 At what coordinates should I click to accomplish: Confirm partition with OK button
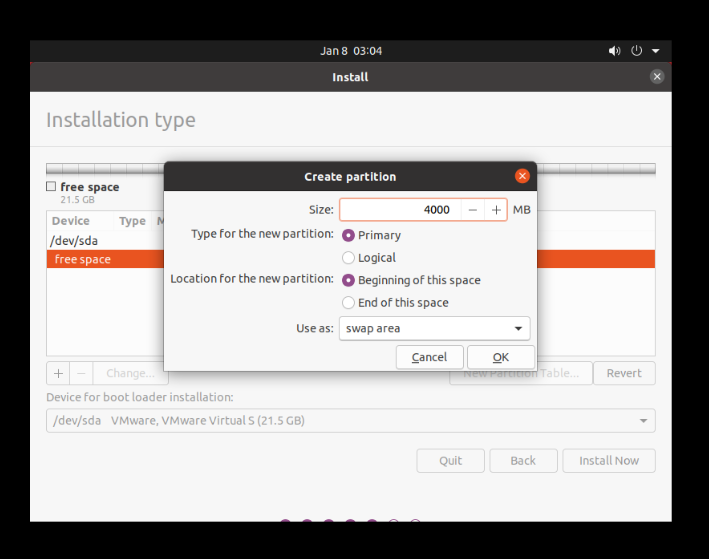tap(501, 357)
